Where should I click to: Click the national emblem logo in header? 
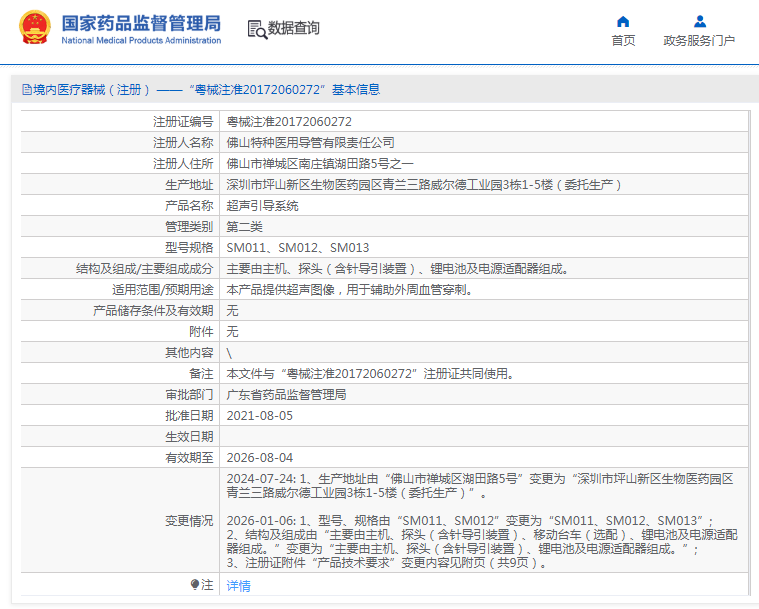pos(35,29)
